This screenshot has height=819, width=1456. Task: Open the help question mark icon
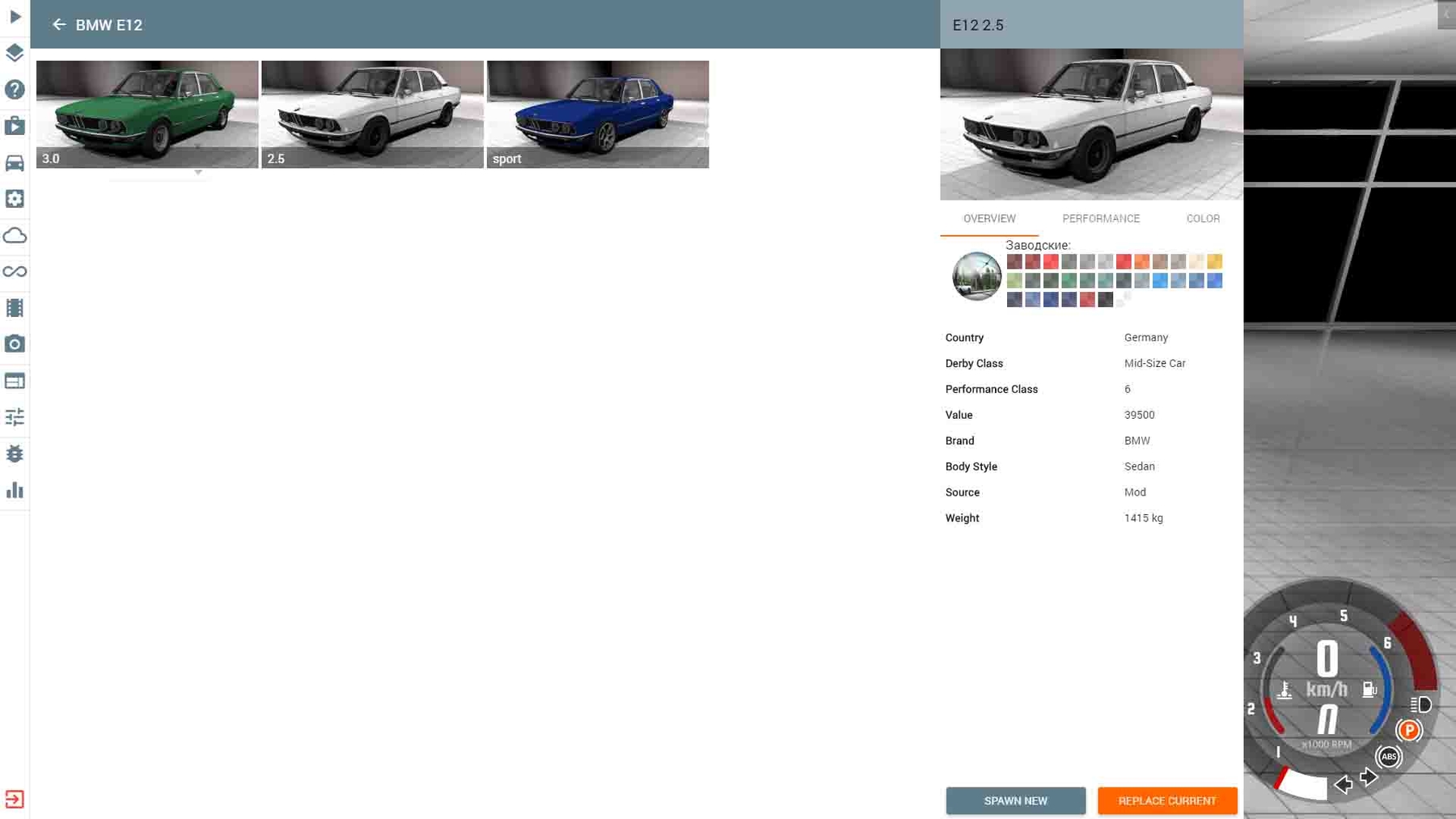[x=15, y=90]
